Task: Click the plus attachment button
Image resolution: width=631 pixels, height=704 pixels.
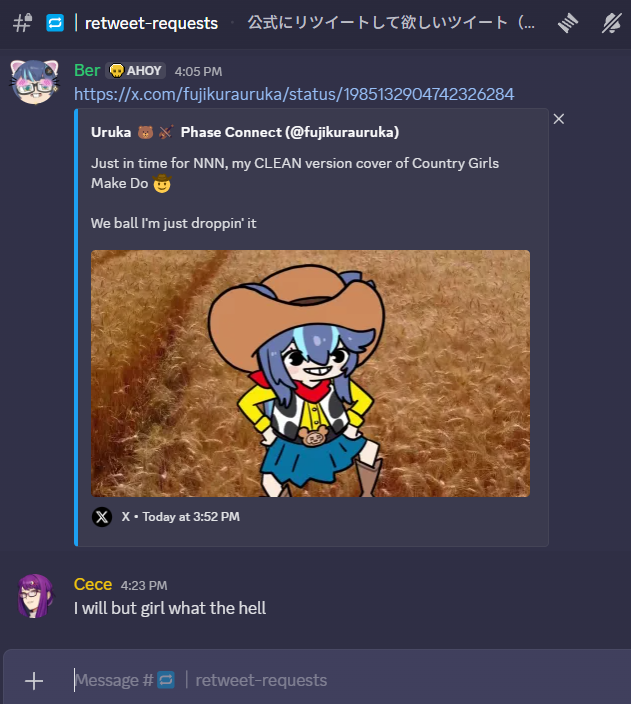Action: tap(34, 681)
